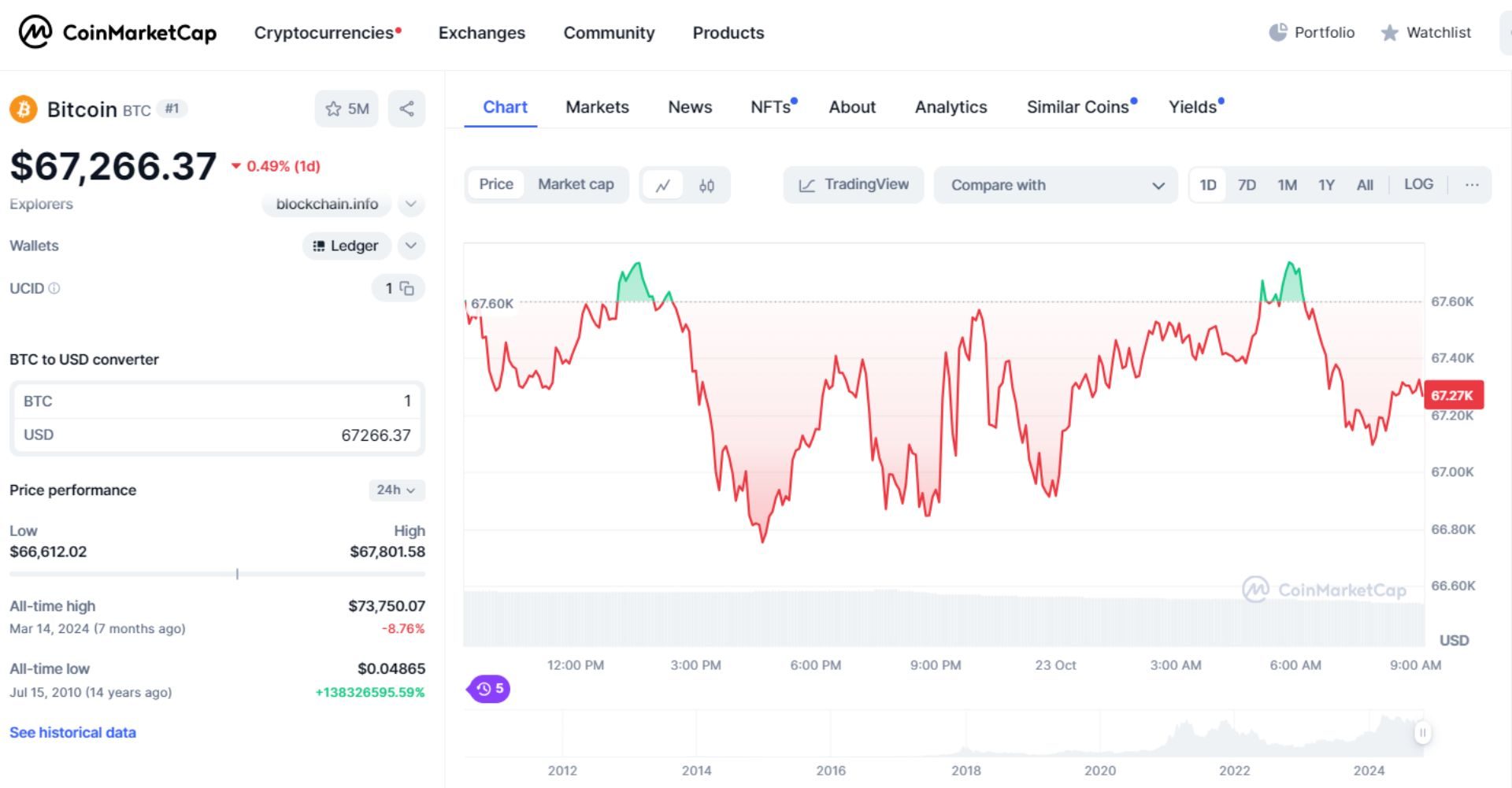Open the Analytics tab
The image size is (1512, 788).
951,107
